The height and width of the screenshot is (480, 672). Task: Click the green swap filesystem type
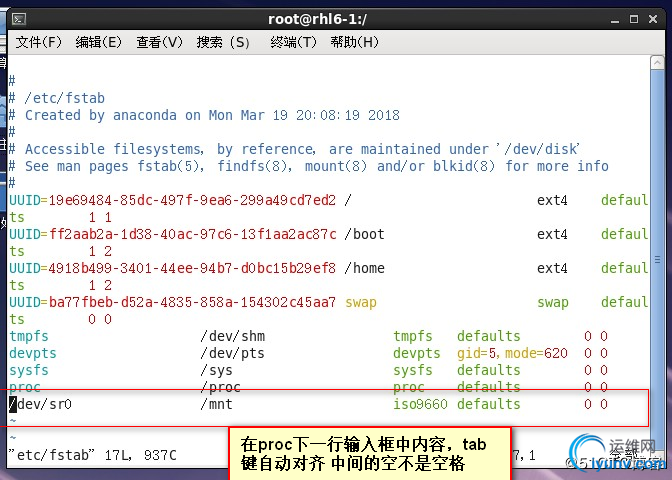tap(553, 303)
